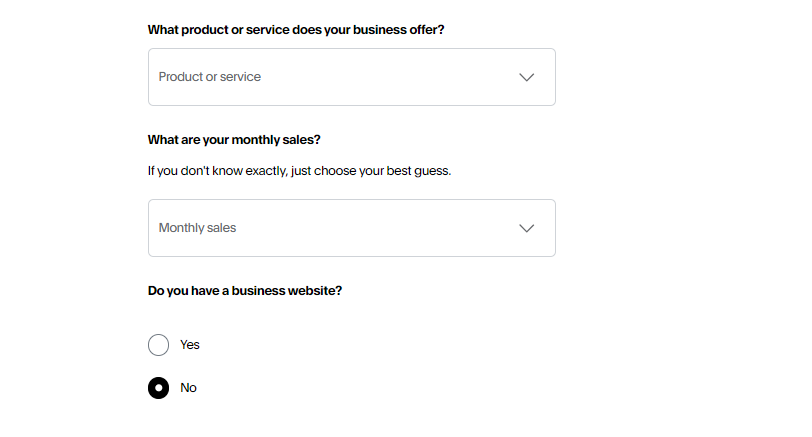Click the chevron in Product or service dropdown

click(x=527, y=77)
